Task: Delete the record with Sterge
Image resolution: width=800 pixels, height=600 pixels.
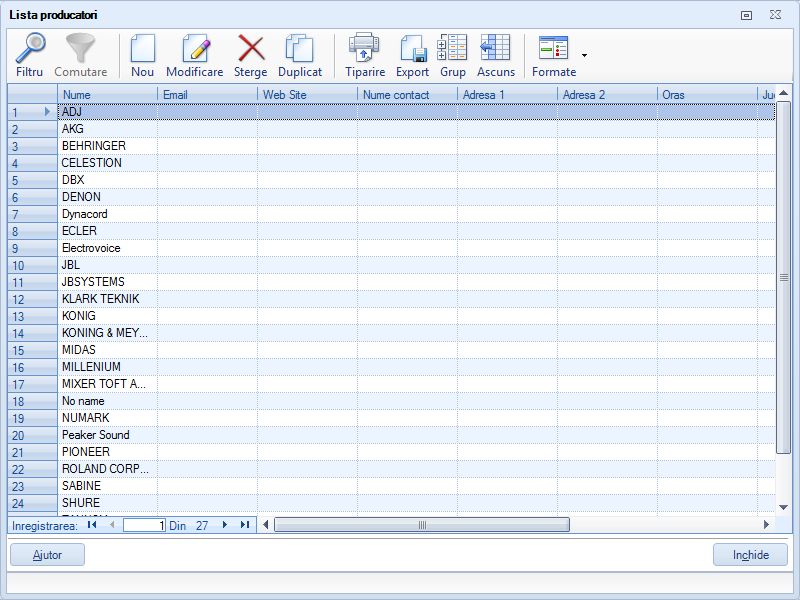Action: pos(250,55)
